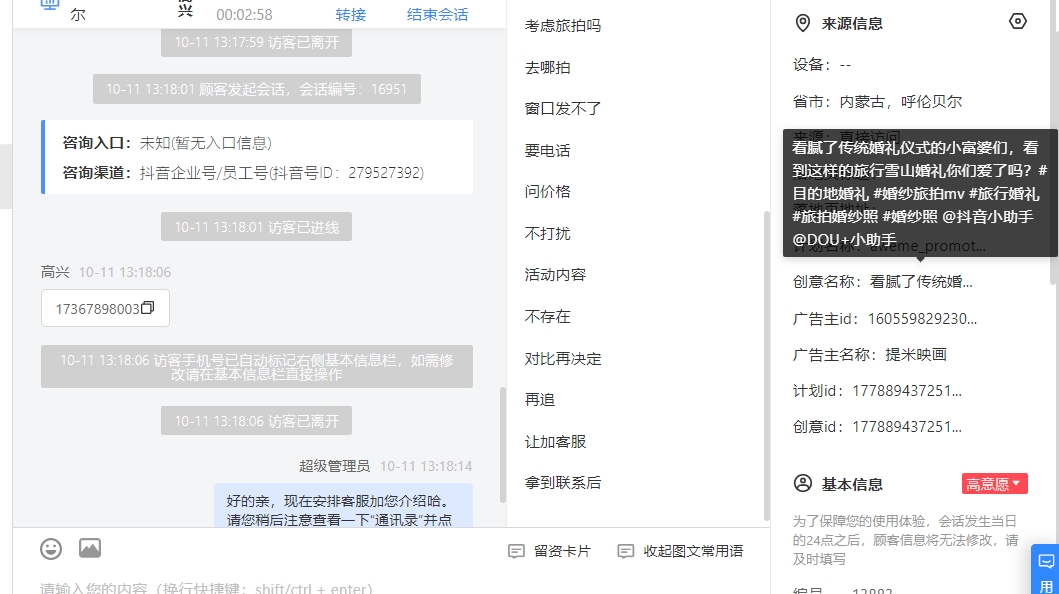This screenshot has height=594, width=1059.
Task: Click the 13:17:59 访客已离开 notice
Action: pyautogui.click(x=257, y=43)
